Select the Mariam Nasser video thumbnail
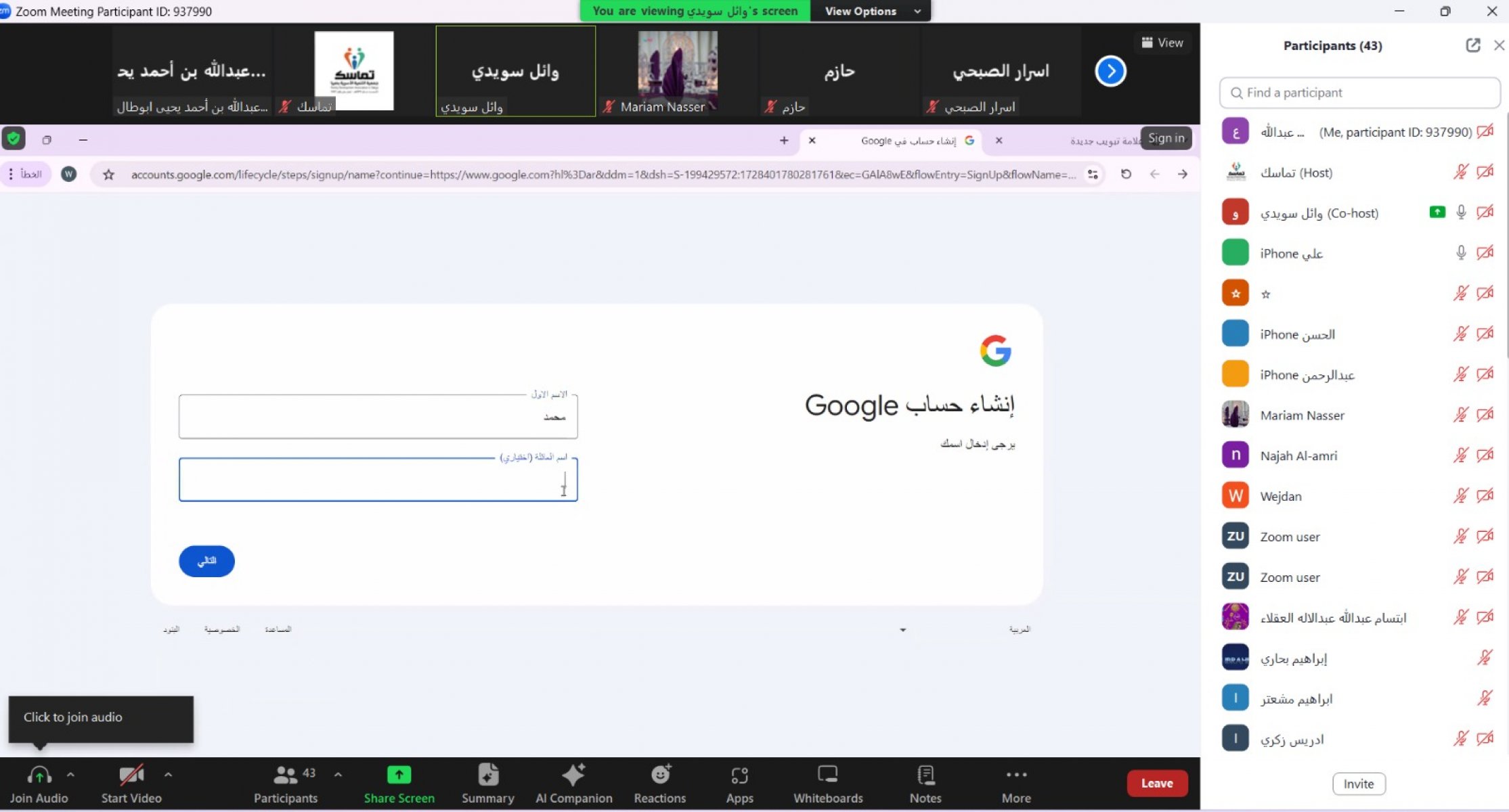This screenshot has height=812, width=1509. click(678, 71)
